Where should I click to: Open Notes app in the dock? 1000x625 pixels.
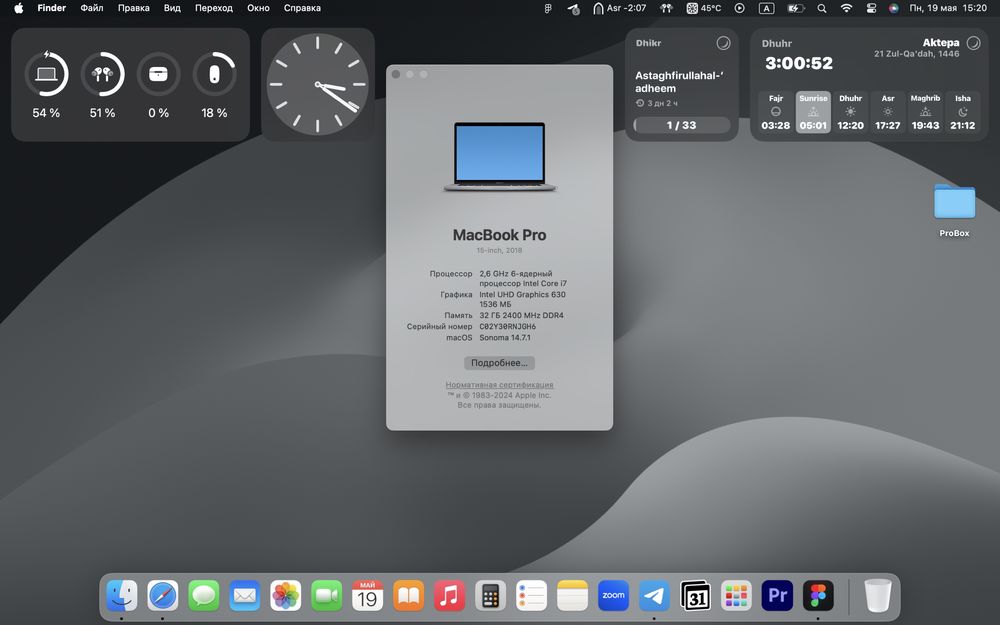coord(572,596)
